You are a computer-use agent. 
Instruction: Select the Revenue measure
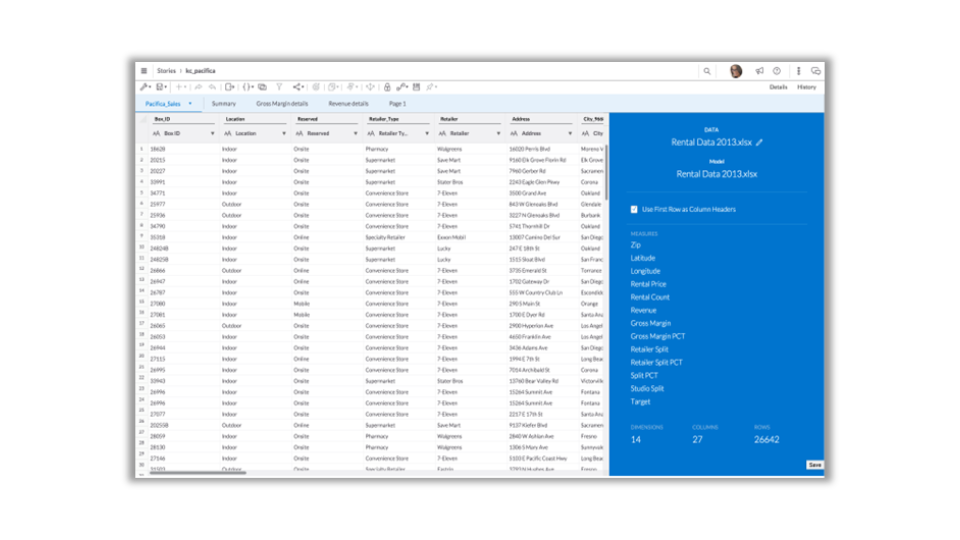[643, 310]
